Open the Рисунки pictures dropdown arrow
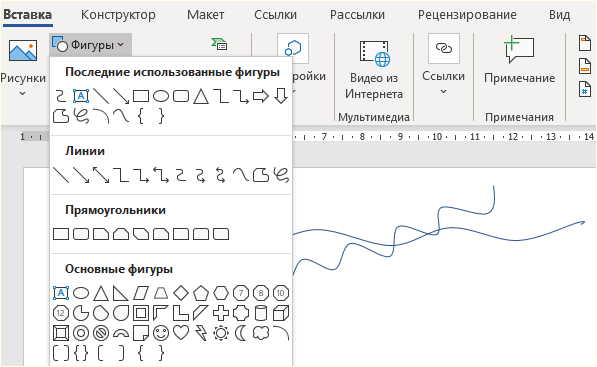 (22, 94)
